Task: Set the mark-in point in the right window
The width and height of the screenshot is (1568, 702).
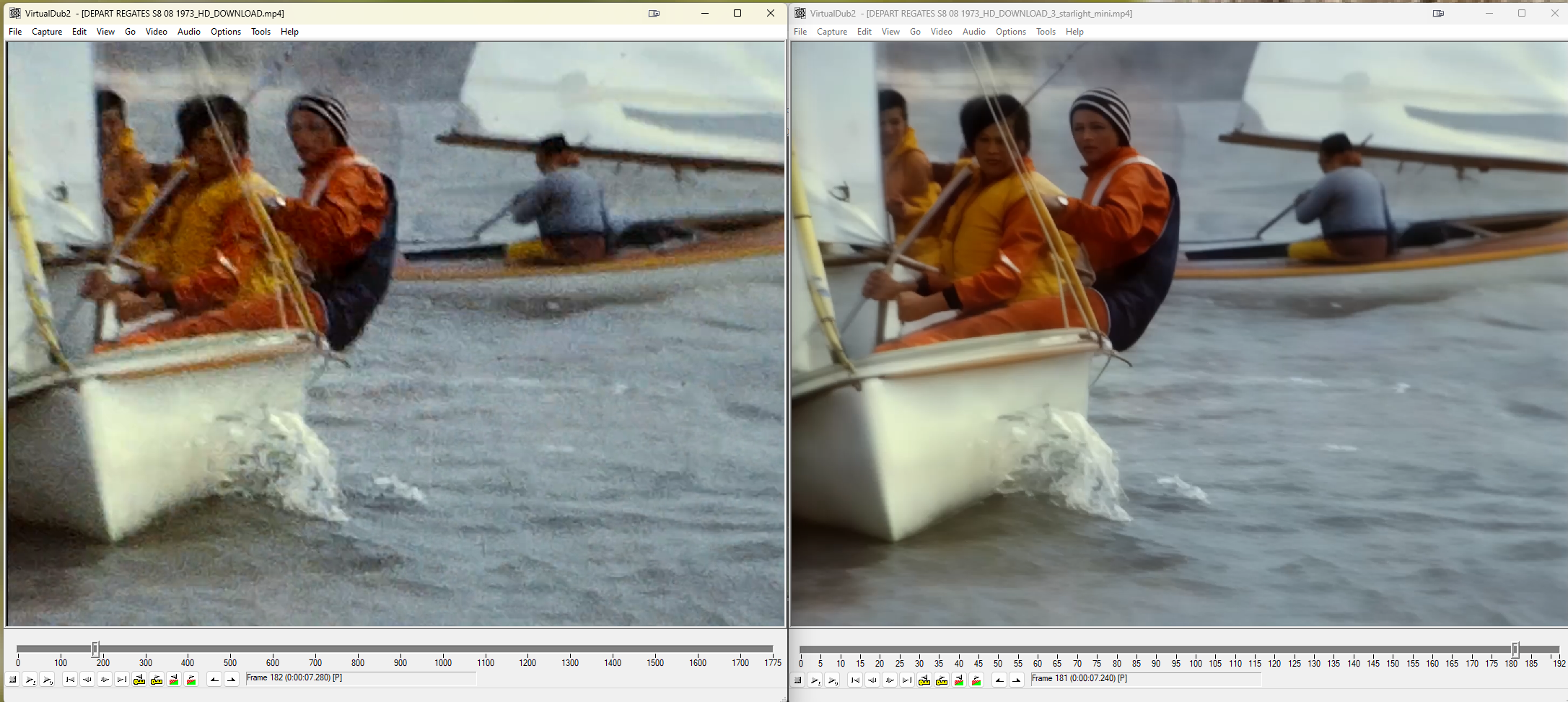Action: [999, 680]
